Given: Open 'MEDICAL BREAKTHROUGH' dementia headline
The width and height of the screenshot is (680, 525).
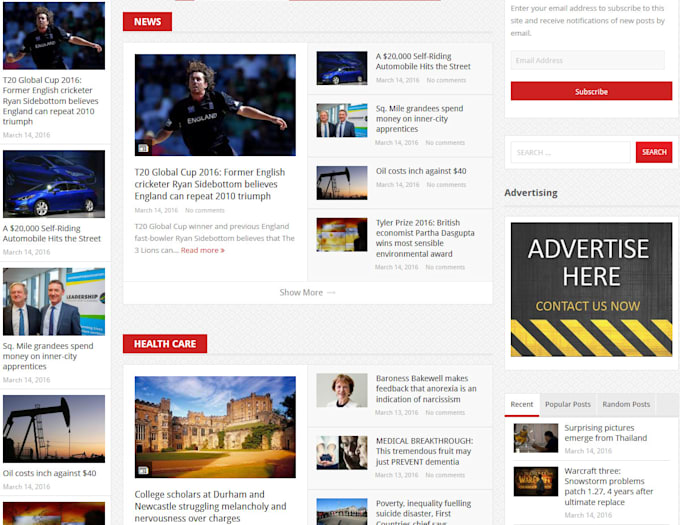Looking at the screenshot, I should (x=424, y=451).
